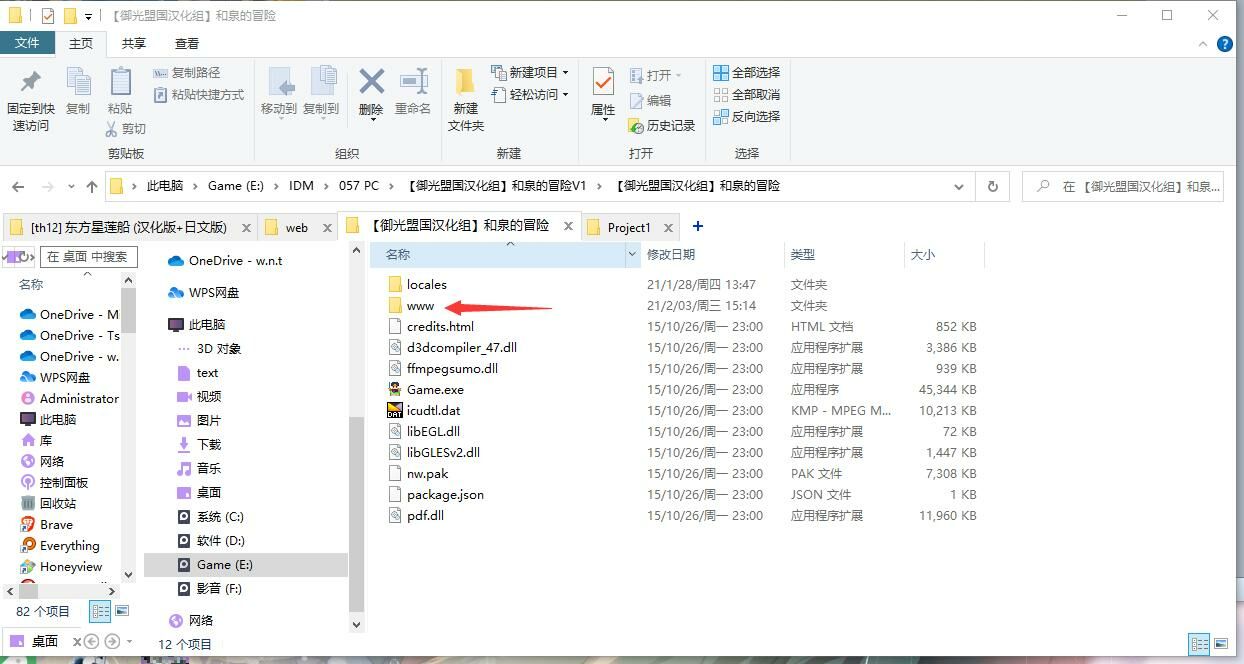
Task: Expand the New Item (新建项目) dropdown
Action: coord(565,72)
